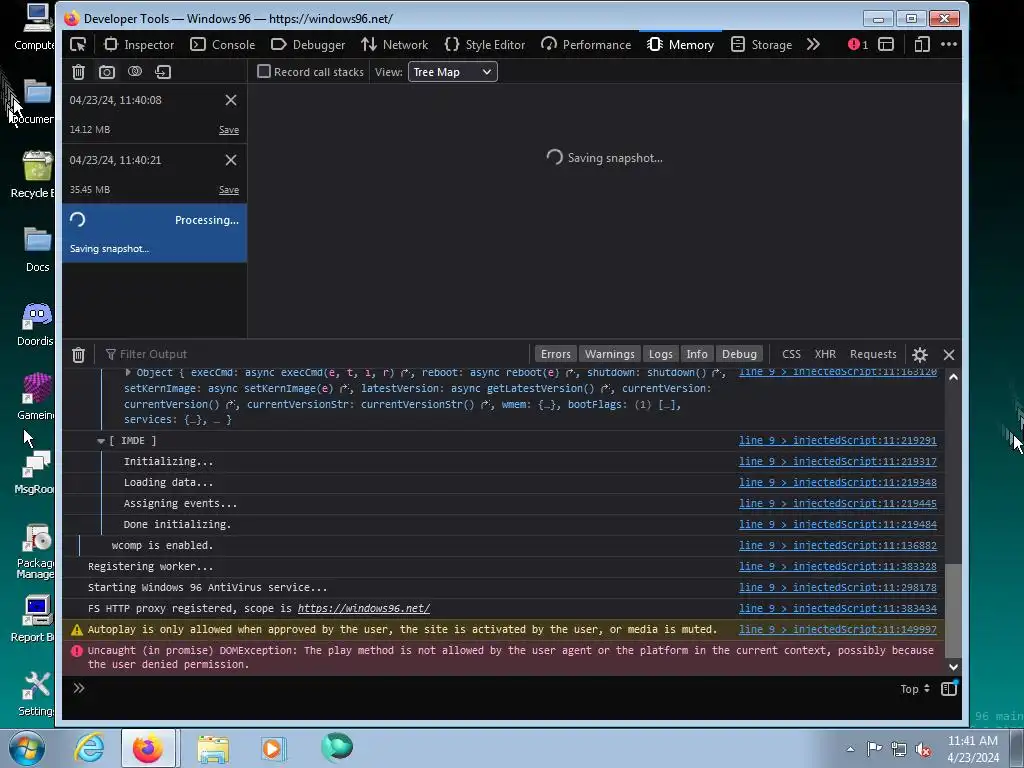Open media player taskbar icon
This screenshot has height=768, width=1024.
[x=273, y=748]
